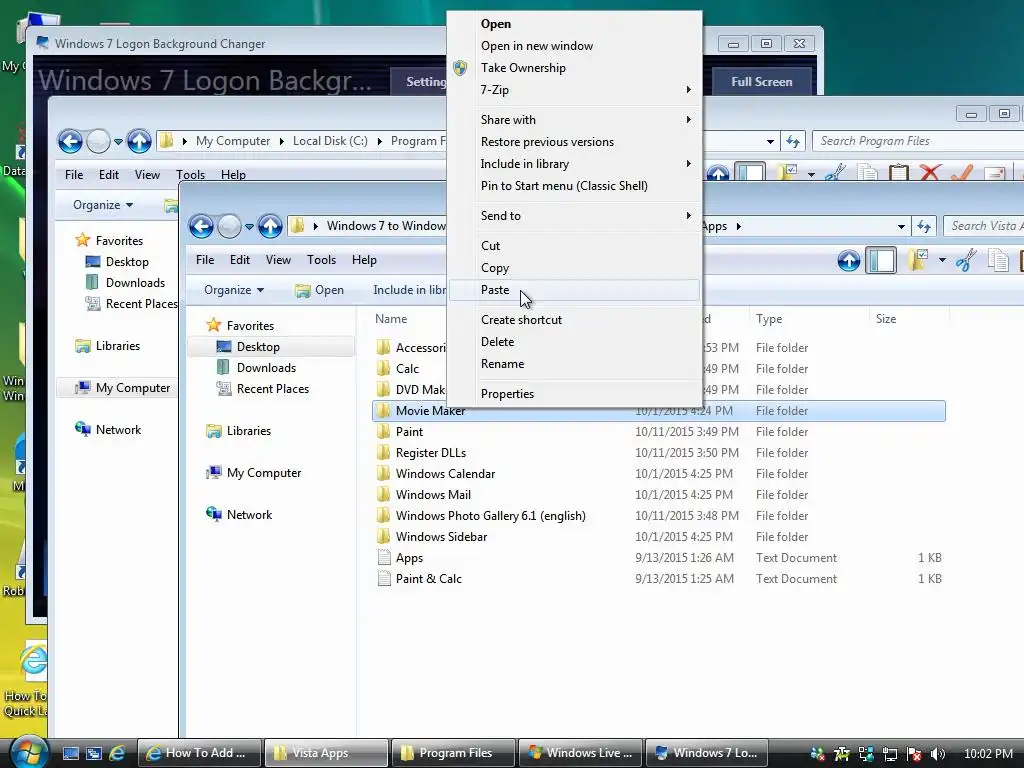Expand the Send to submenu

tap(574, 216)
